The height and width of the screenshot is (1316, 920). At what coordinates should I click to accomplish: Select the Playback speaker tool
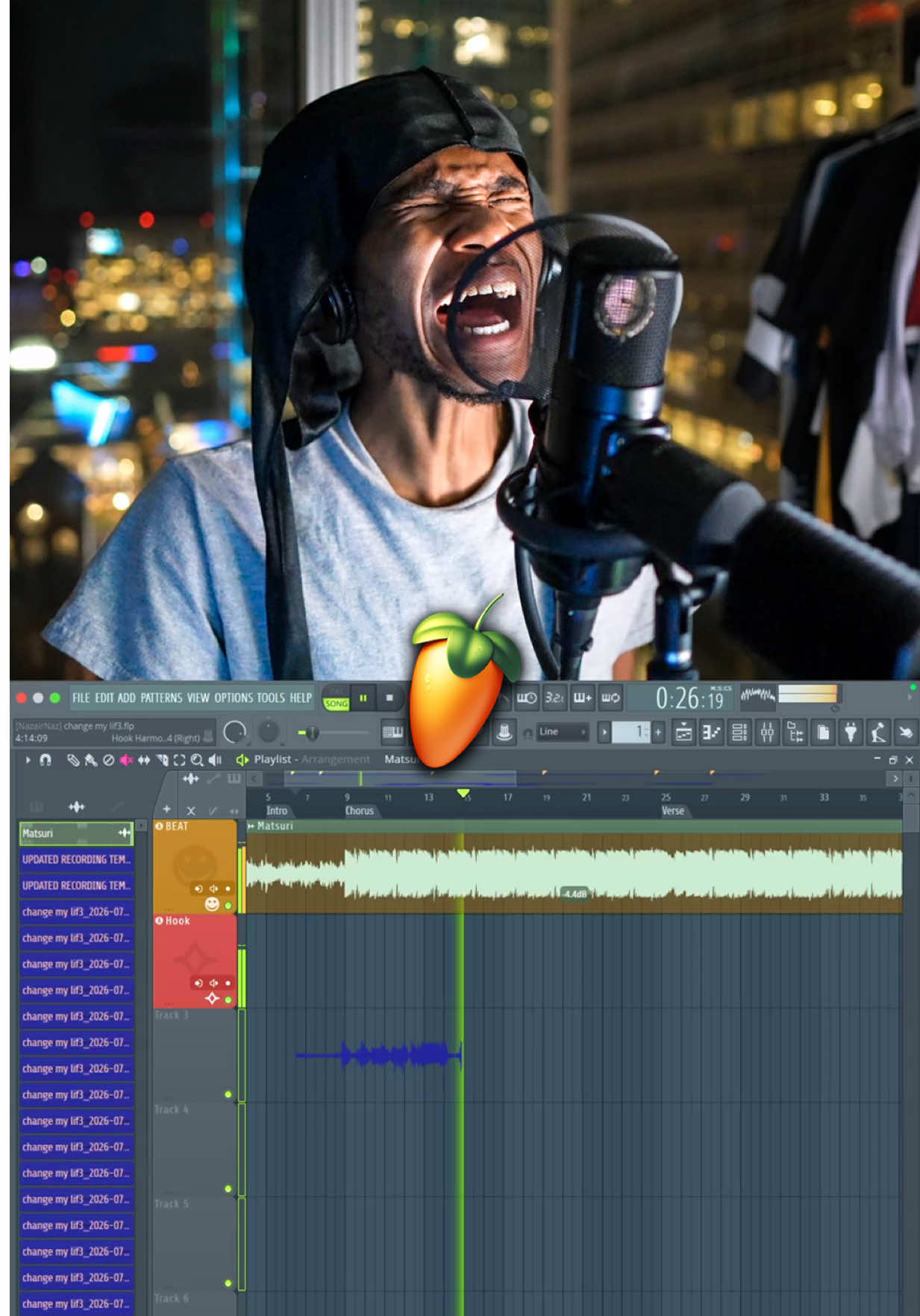(x=215, y=759)
